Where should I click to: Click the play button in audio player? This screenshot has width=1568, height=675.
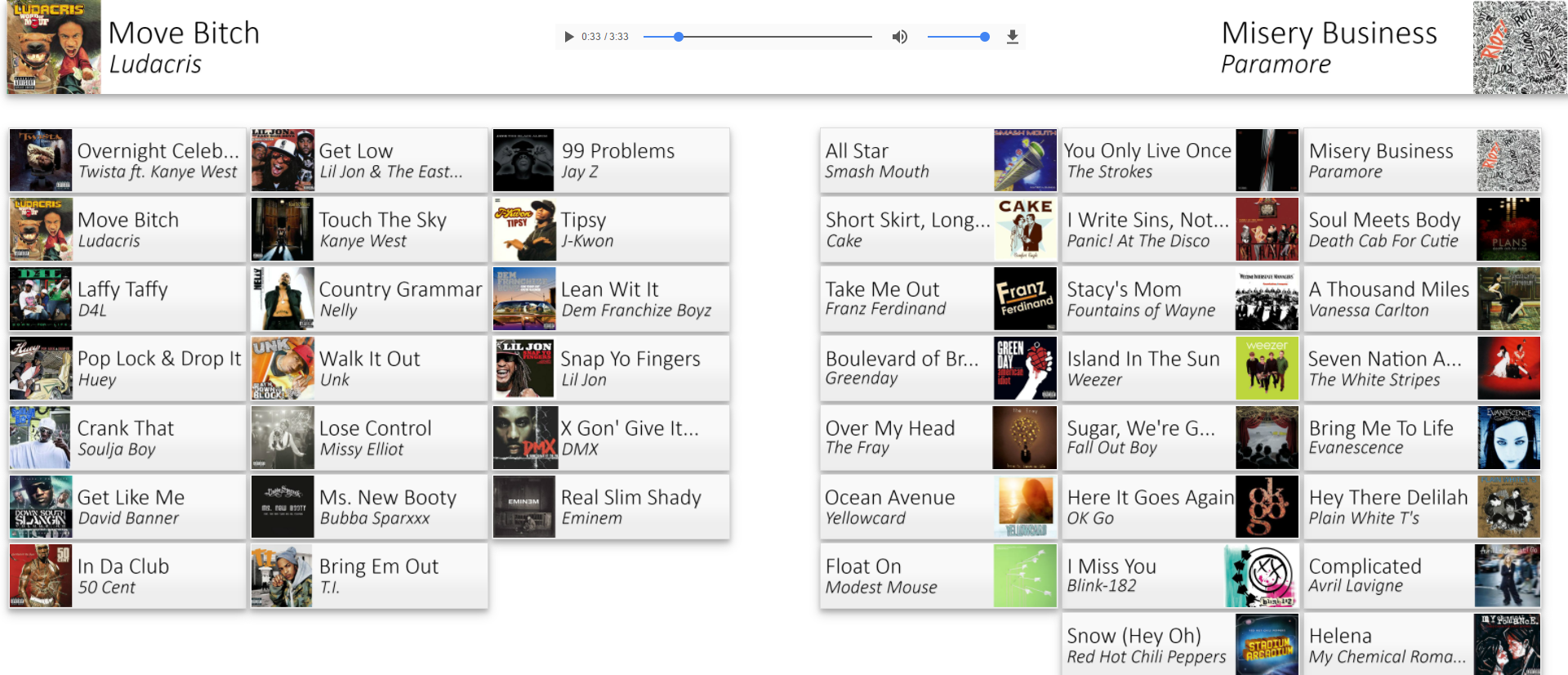coord(569,37)
